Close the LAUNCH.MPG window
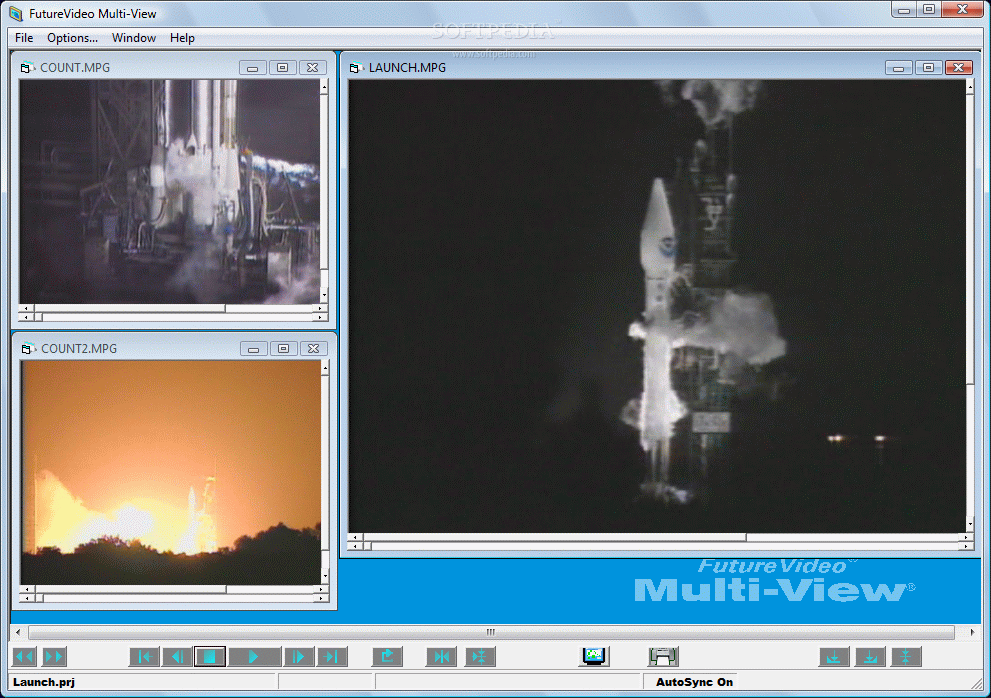This screenshot has width=991, height=698. click(x=959, y=68)
